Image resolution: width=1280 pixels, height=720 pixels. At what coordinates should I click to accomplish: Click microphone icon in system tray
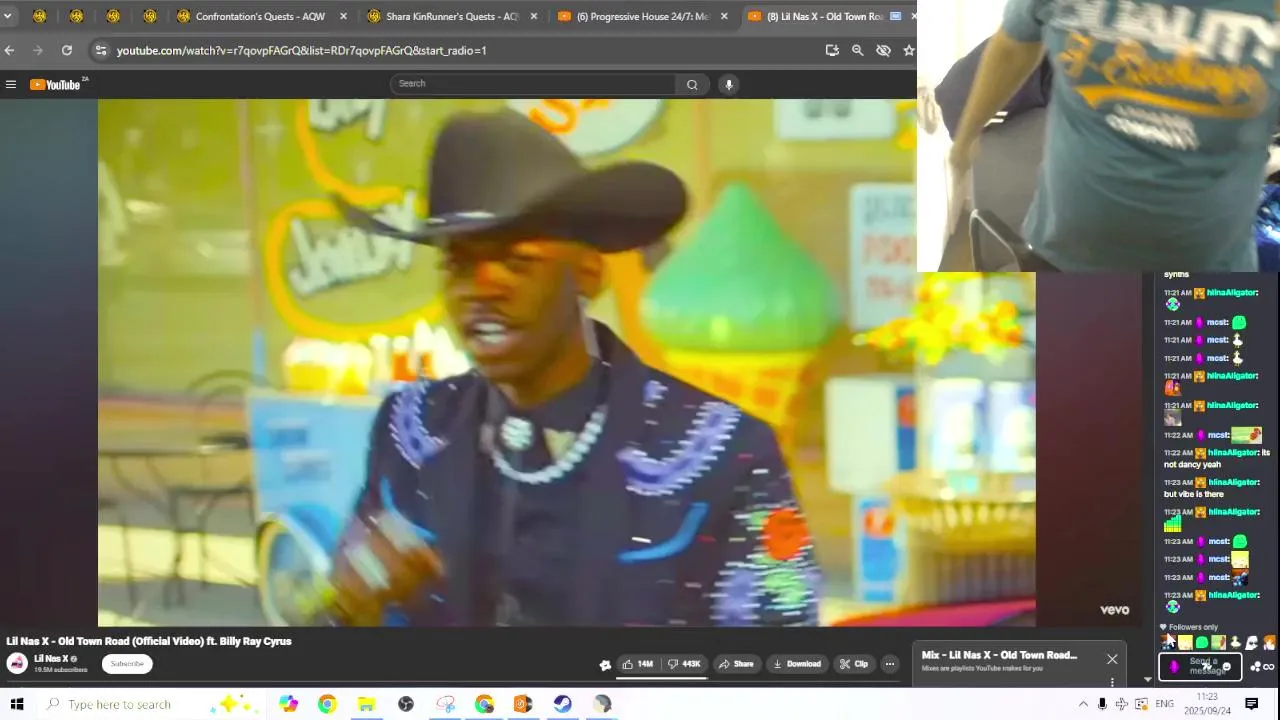[x=1102, y=704]
